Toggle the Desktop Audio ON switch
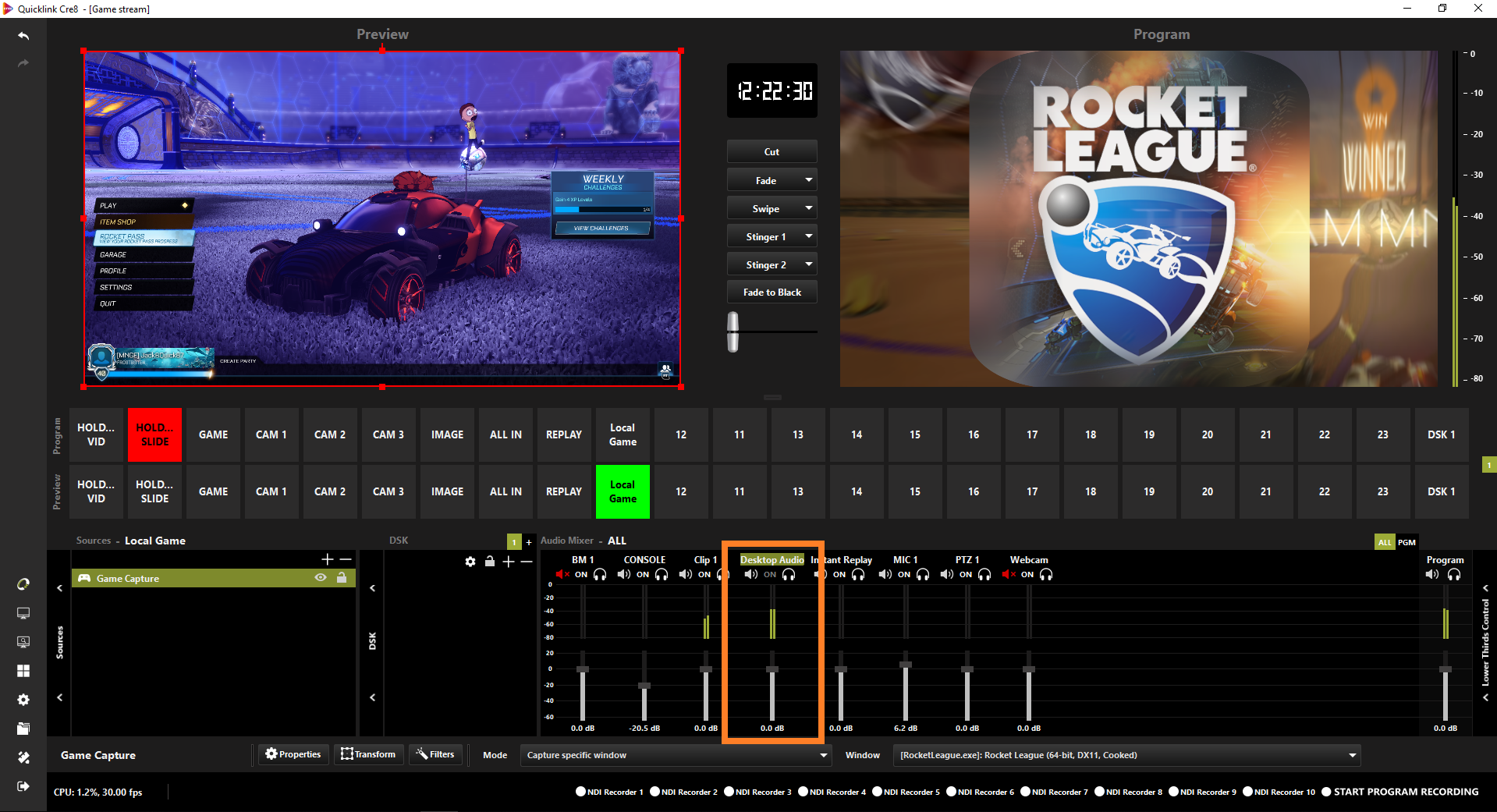This screenshot has width=1497, height=812. pyautogui.click(x=770, y=575)
